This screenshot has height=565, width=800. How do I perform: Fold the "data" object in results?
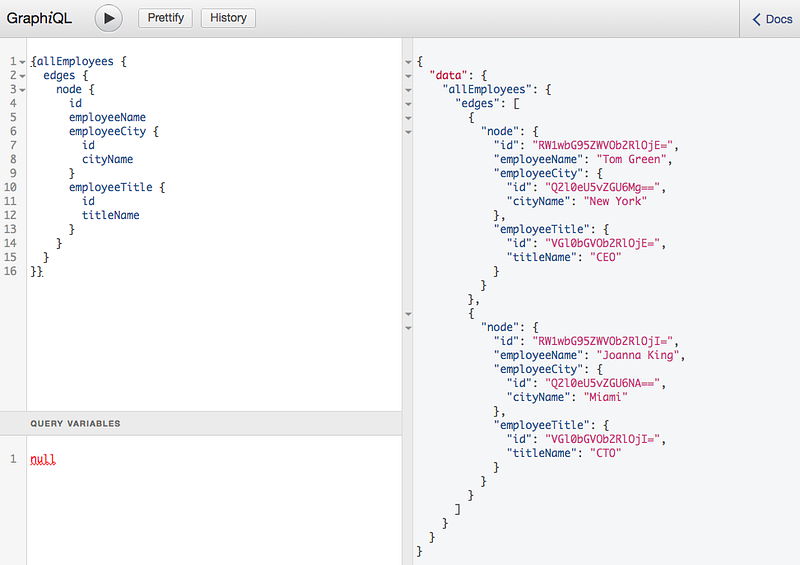point(407,75)
